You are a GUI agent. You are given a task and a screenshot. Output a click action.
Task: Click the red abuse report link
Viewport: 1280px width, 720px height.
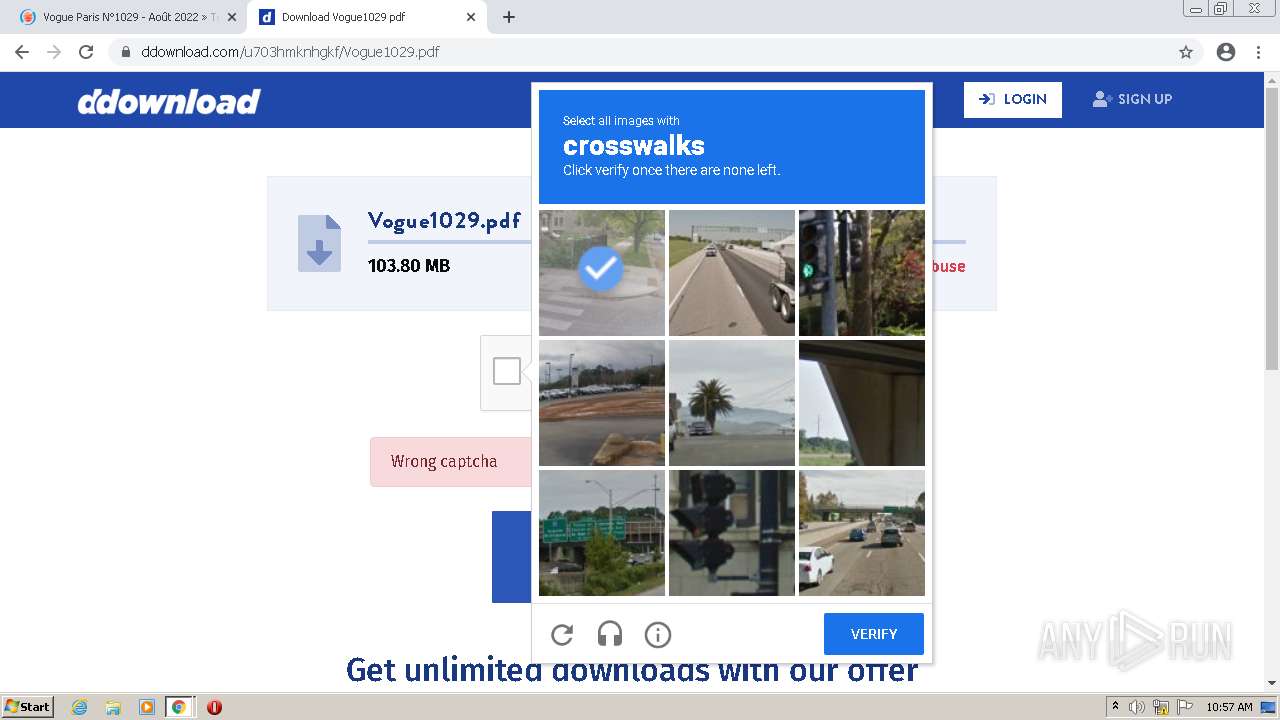(x=948, y=266)
